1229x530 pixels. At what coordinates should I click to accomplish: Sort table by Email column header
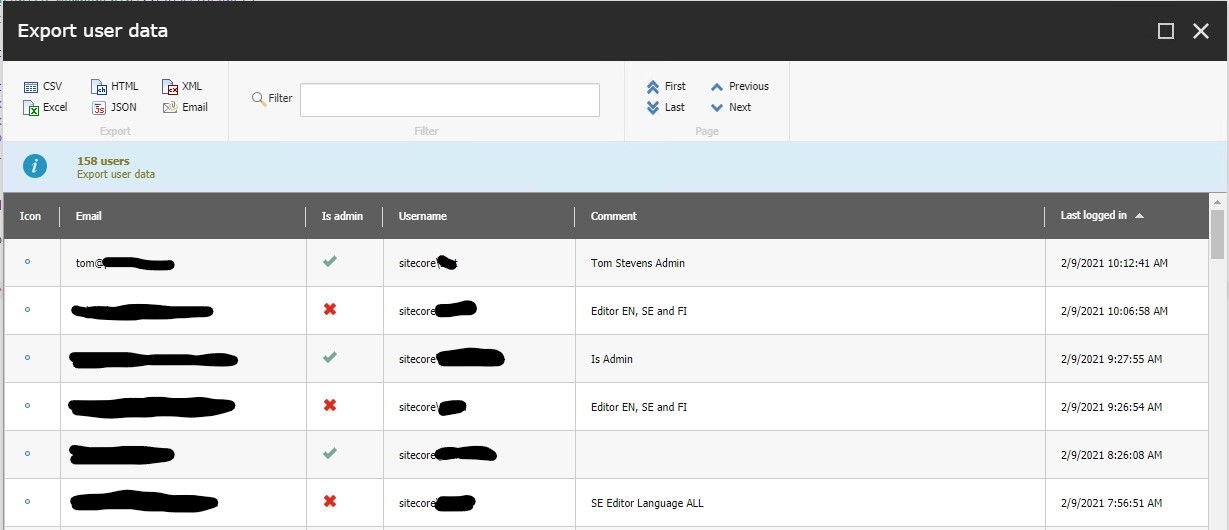pyautogui.click(x=89, y=216)
